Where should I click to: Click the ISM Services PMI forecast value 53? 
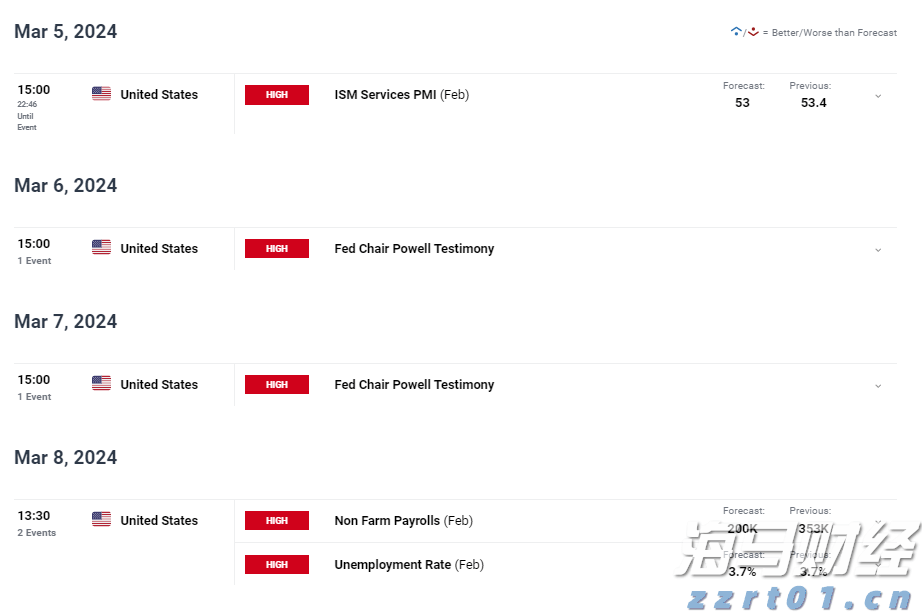click(x=742, y=103)
